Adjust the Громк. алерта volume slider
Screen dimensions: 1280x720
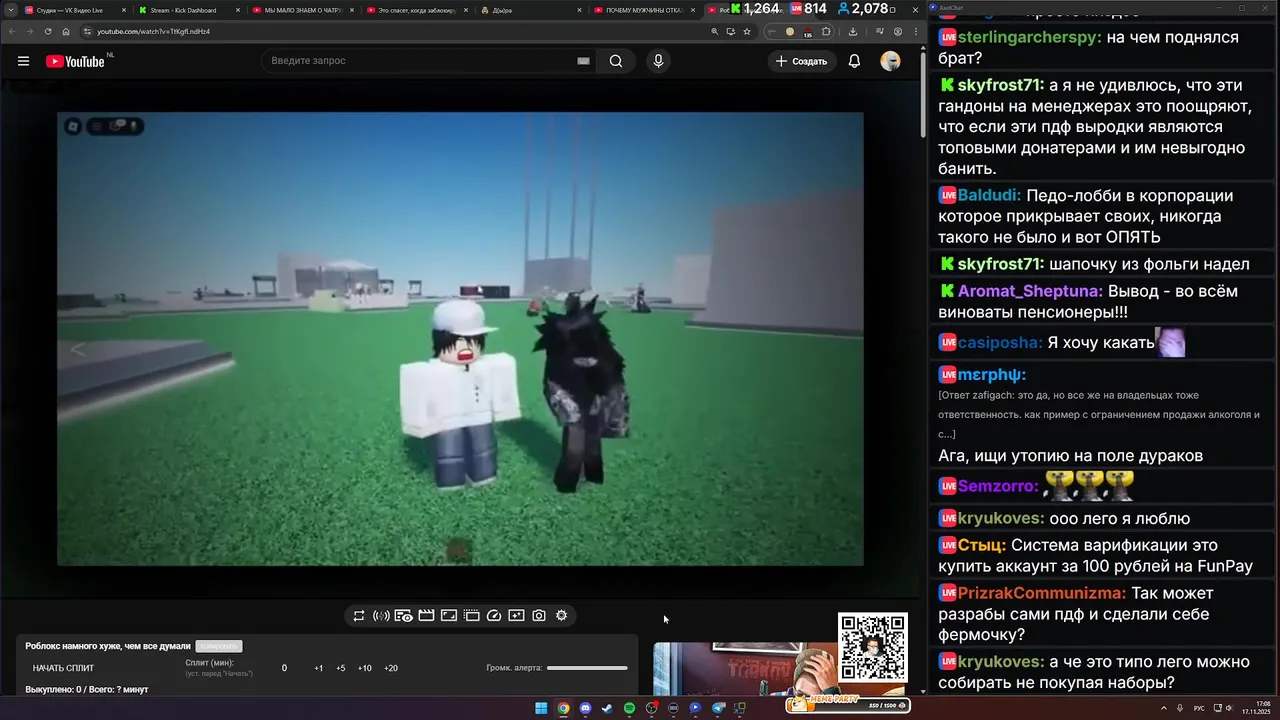[x=587, y=668]
